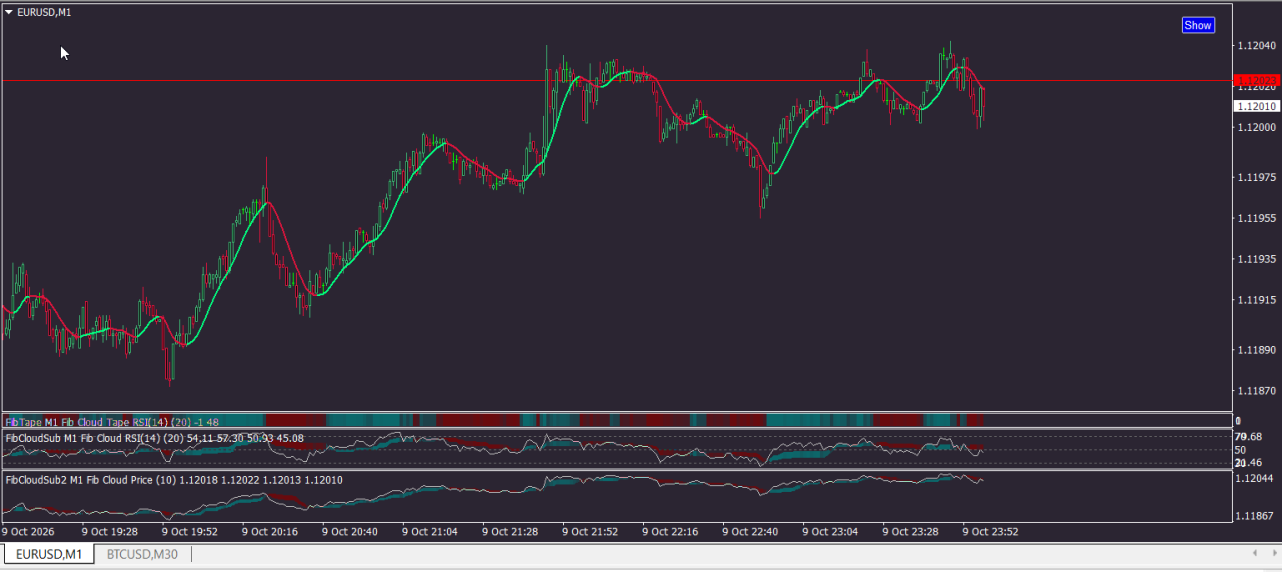Viewport: 1282px width, 572px height.
Task: Click the left tab-scroll arrow at bottom right
Action: 1256,553
